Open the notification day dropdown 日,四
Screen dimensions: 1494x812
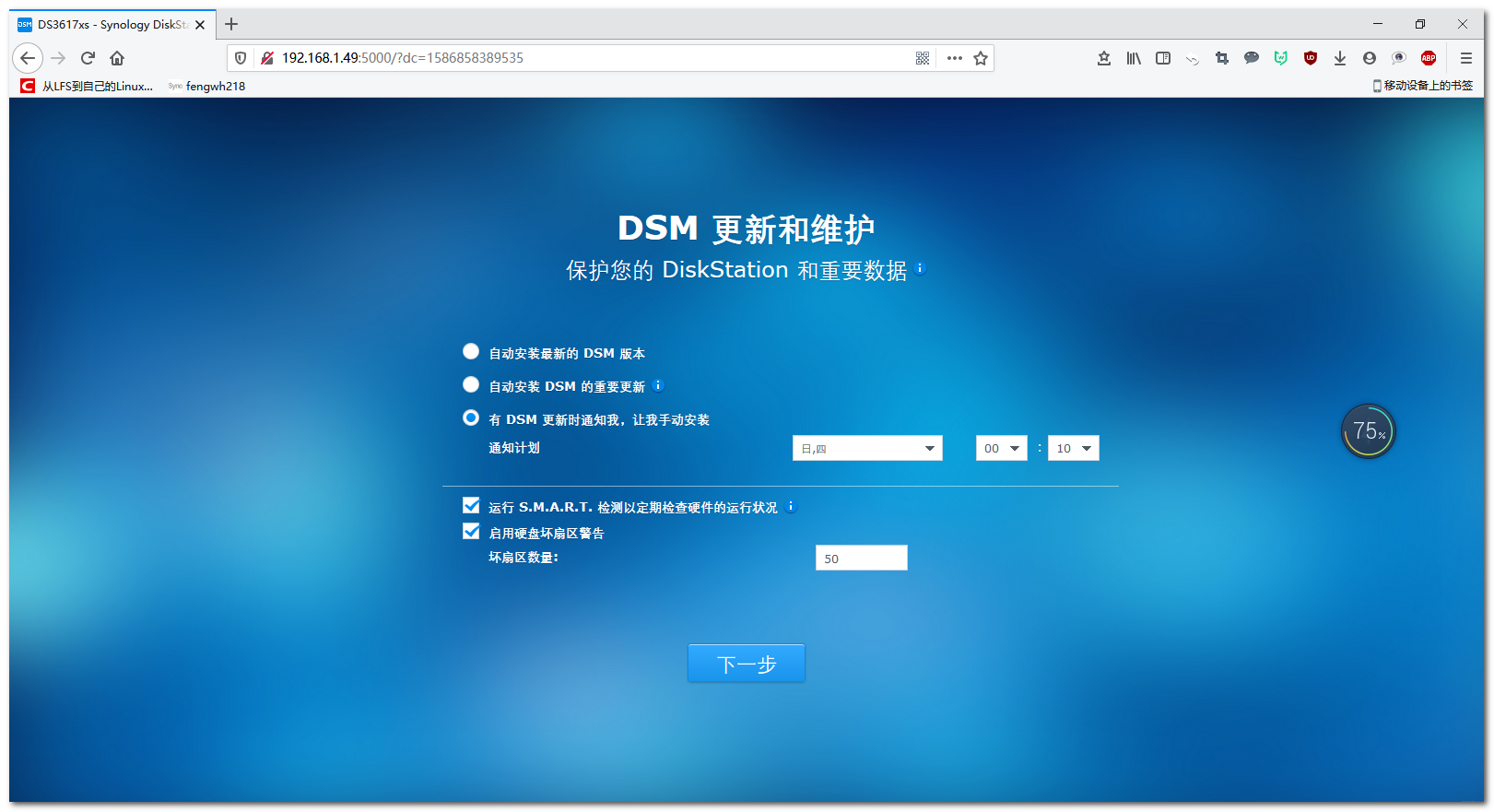867,448
